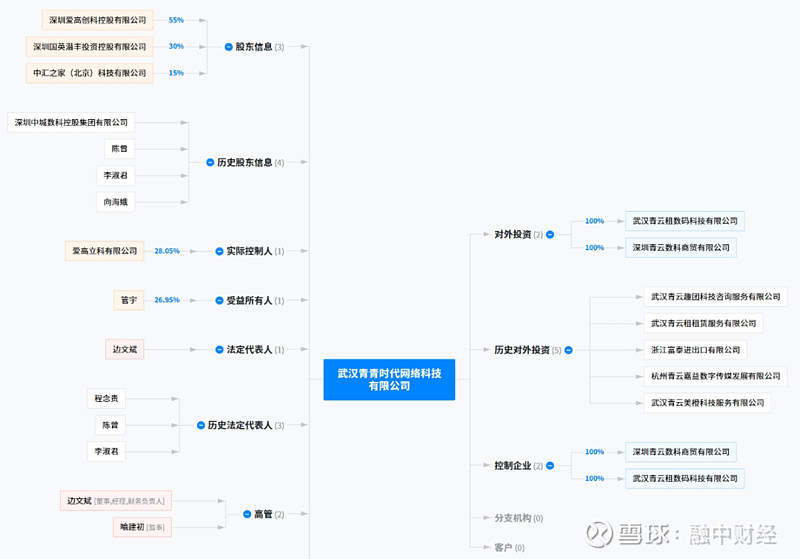This screenshot has width=800, height=559.
Task: Click the 55% shareholding value
Action: (176, 20)
